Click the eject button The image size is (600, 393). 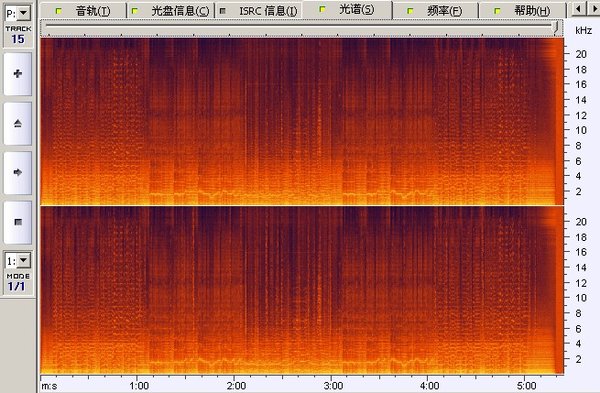tap(18, 123)
